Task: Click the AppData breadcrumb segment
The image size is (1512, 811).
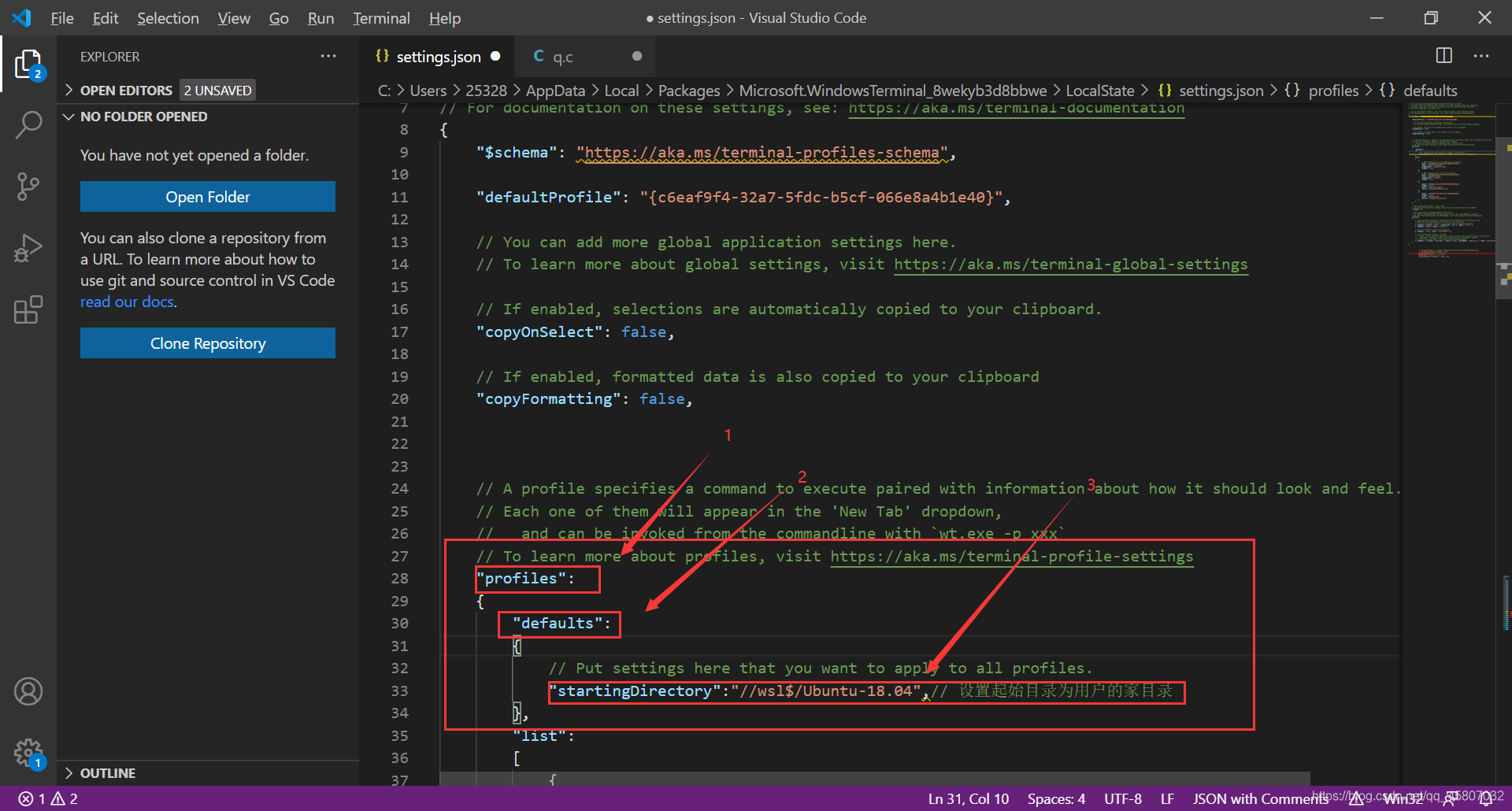Action: pyautogui.click(x=555, y=91)
